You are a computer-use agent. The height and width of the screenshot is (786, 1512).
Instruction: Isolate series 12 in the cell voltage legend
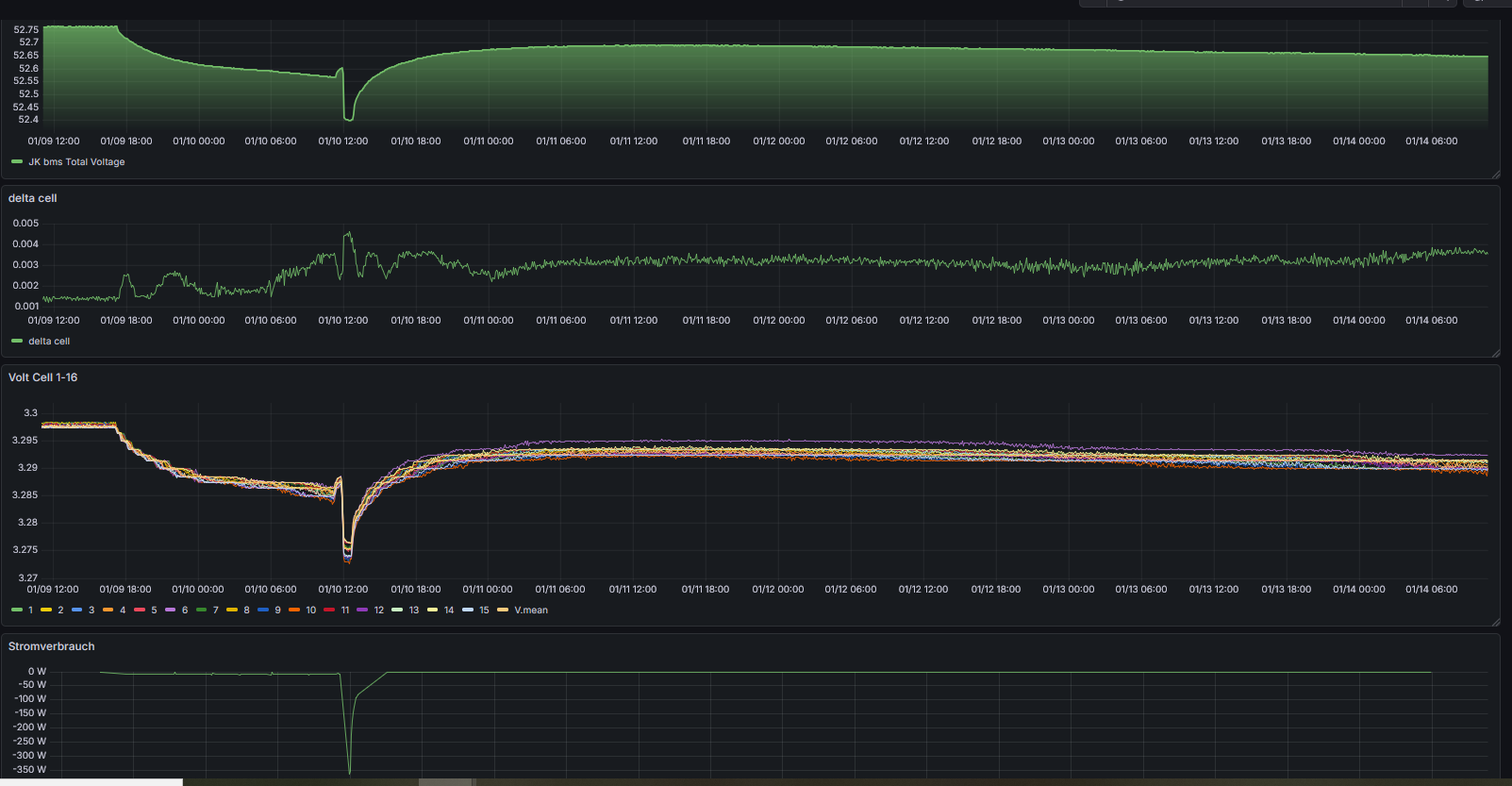378,610
